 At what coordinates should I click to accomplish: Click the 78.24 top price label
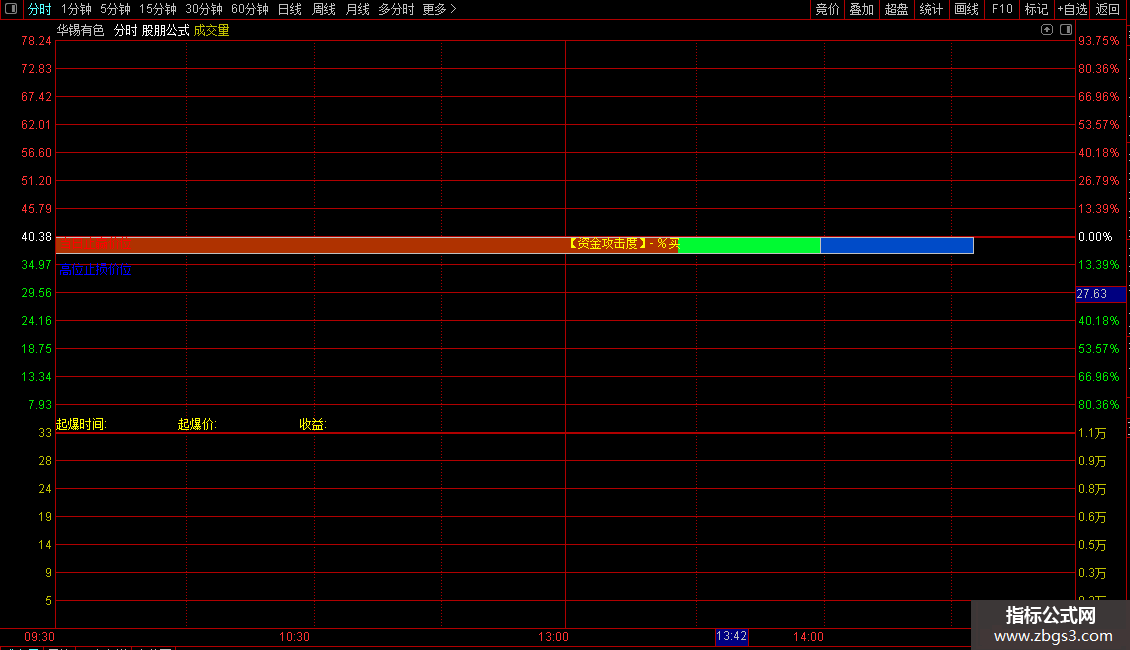coord(37,41)
